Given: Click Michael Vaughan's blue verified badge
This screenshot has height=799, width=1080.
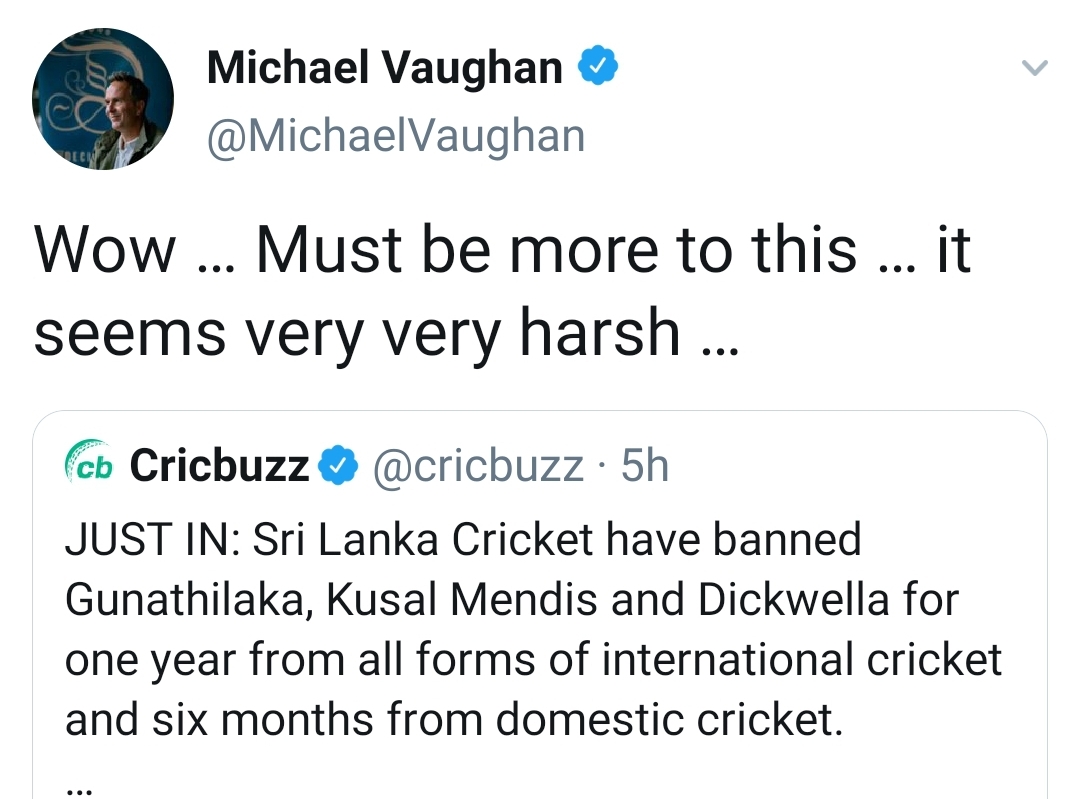Looking at the screenshot, I should pos(597,65).
